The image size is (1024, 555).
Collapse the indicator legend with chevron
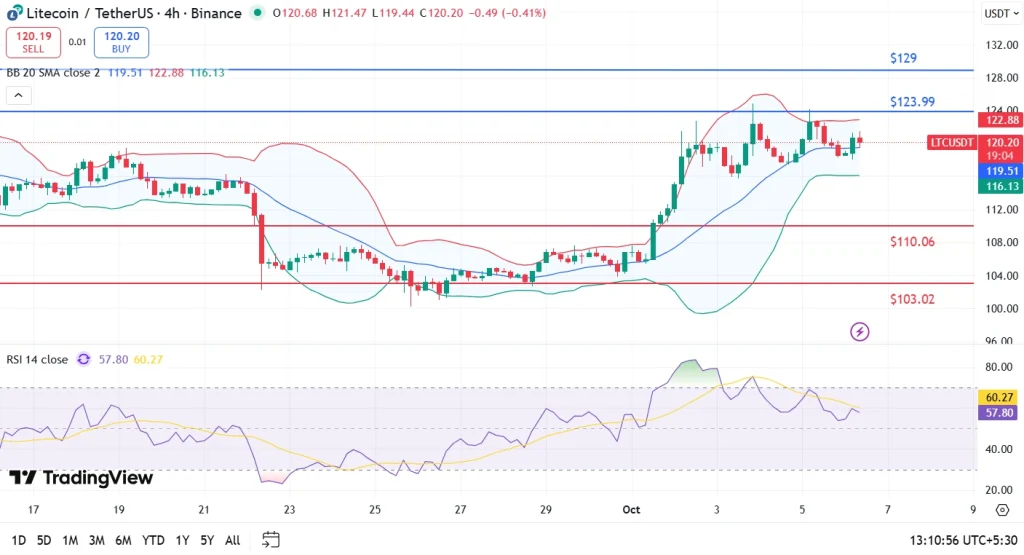(18, 96)
